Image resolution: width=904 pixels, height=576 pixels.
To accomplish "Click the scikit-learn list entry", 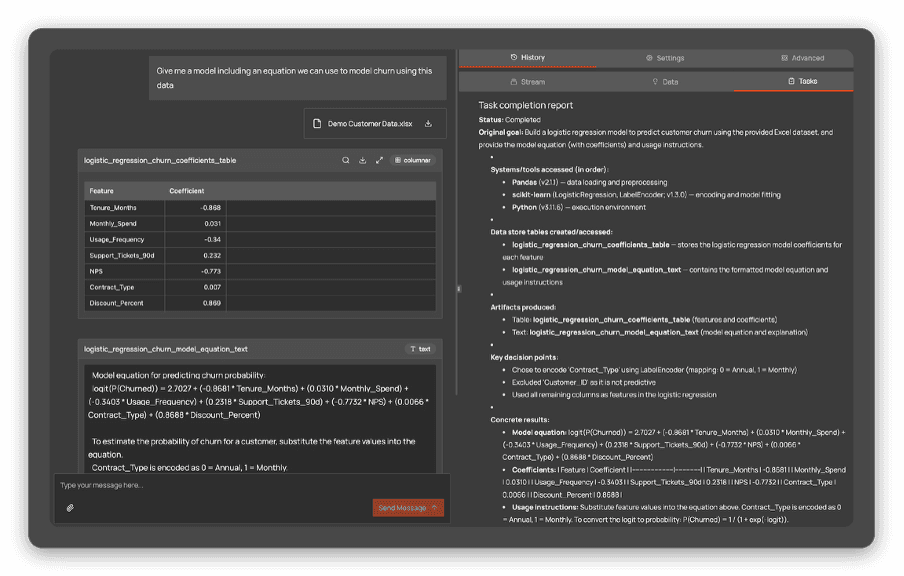I will click(x=646, y=195).
